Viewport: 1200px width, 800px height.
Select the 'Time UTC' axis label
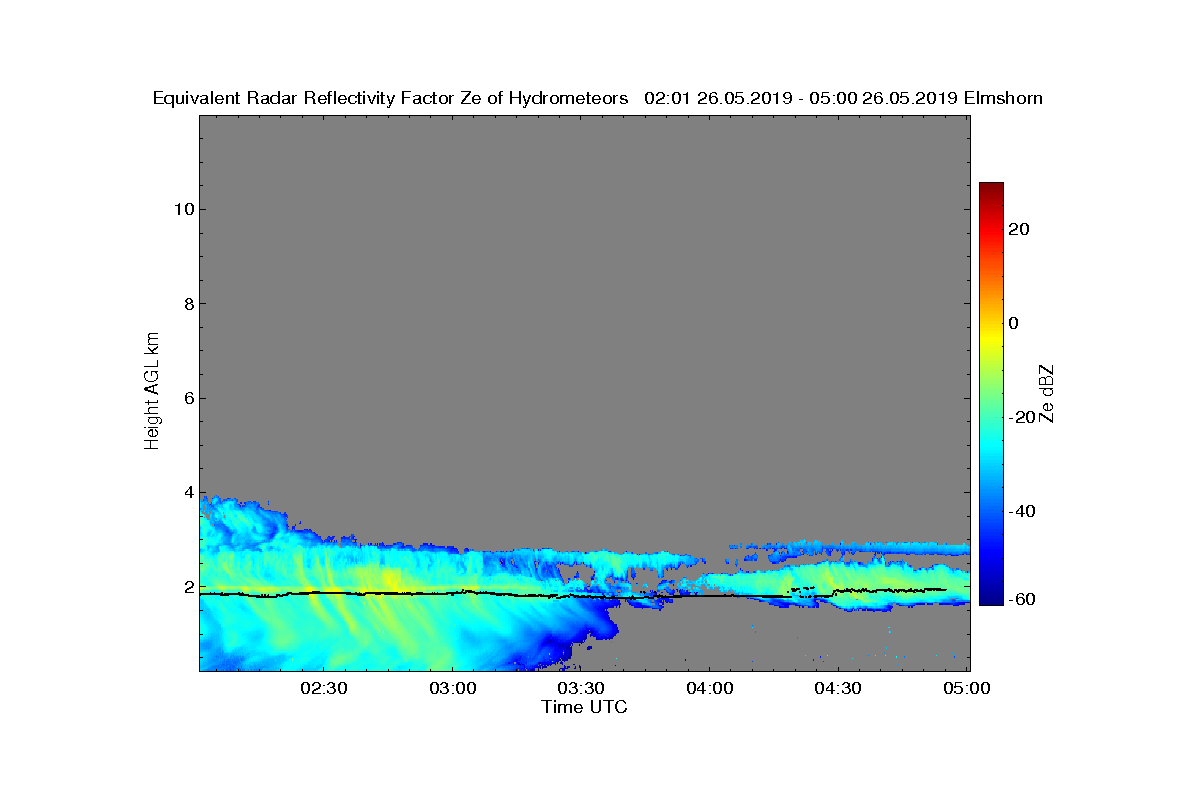(x=585, y=707)
